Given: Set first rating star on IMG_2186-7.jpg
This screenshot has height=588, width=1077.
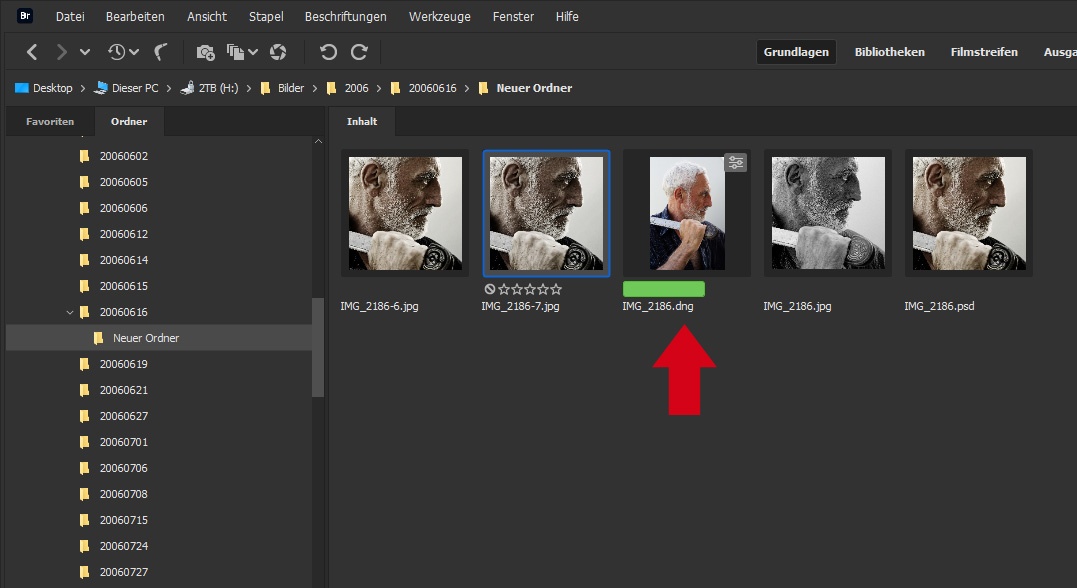Looking at the screenshot, I should pos(503,289).
